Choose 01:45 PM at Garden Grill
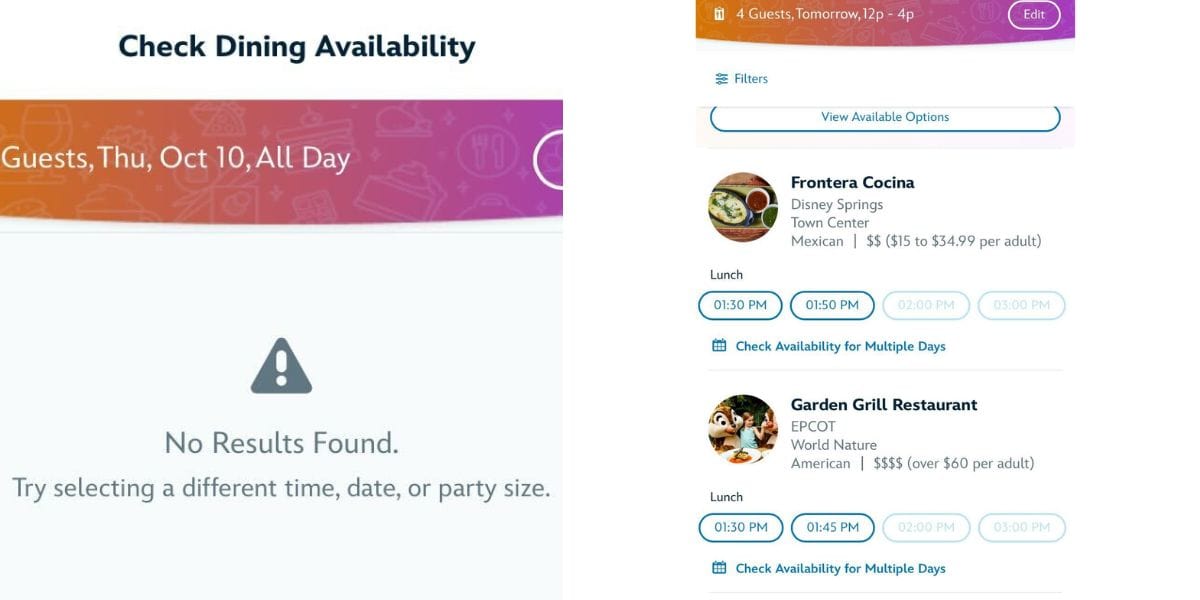1200x600 pixels. [832, 527]
